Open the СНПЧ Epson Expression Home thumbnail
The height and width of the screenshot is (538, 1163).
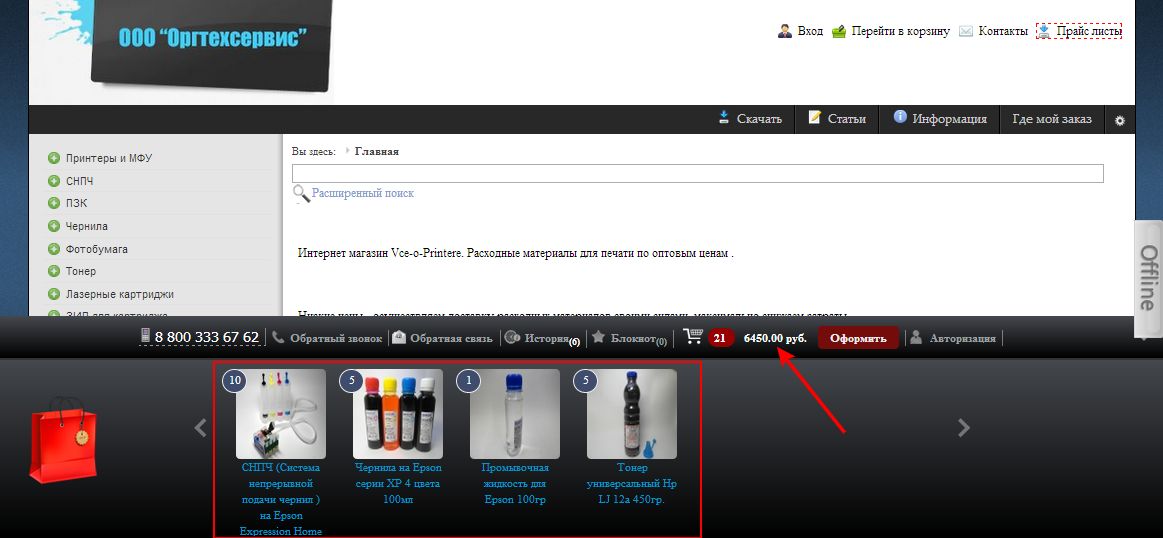coord(280,414)
